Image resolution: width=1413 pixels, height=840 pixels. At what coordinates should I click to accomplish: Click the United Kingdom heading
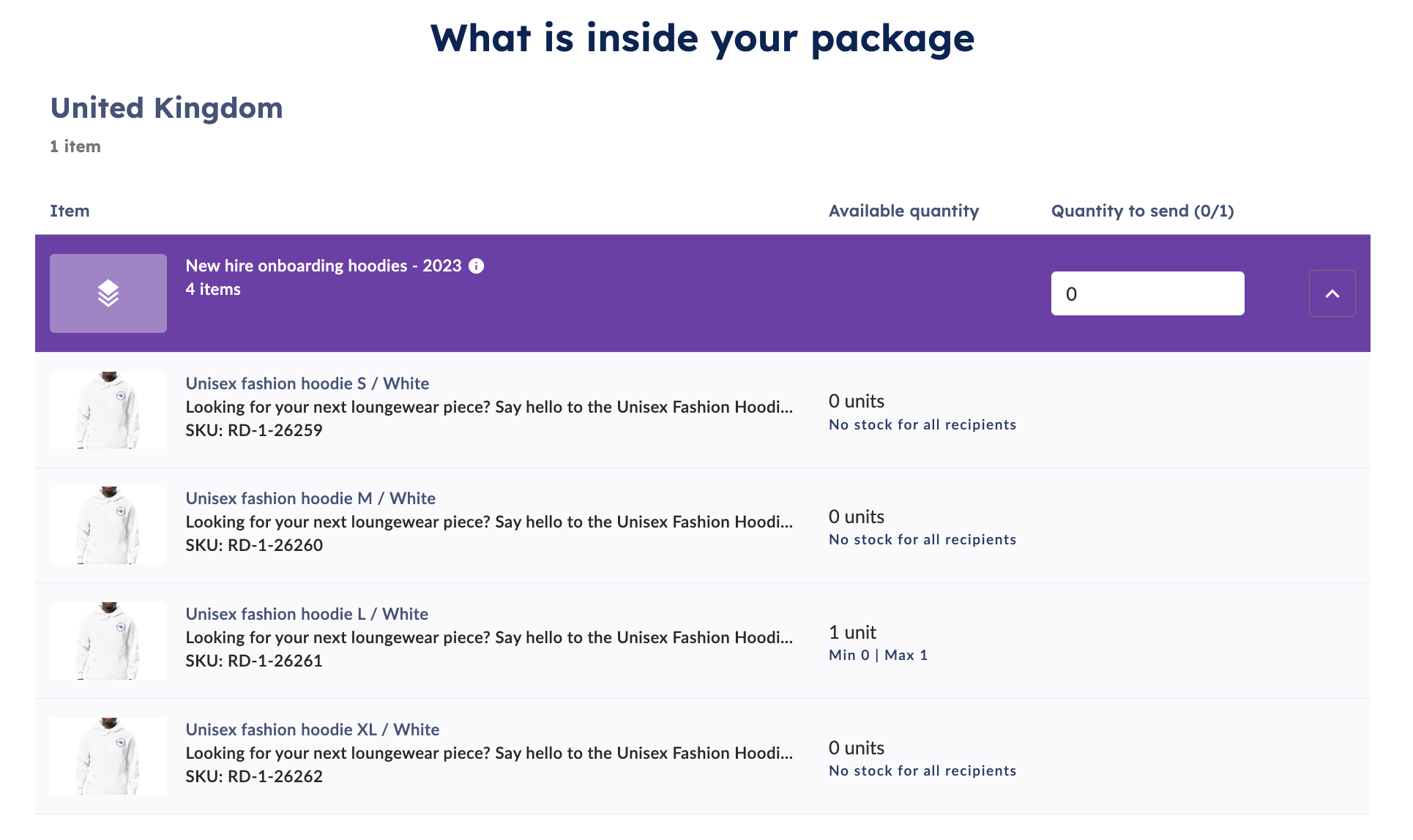coord(166,108)
